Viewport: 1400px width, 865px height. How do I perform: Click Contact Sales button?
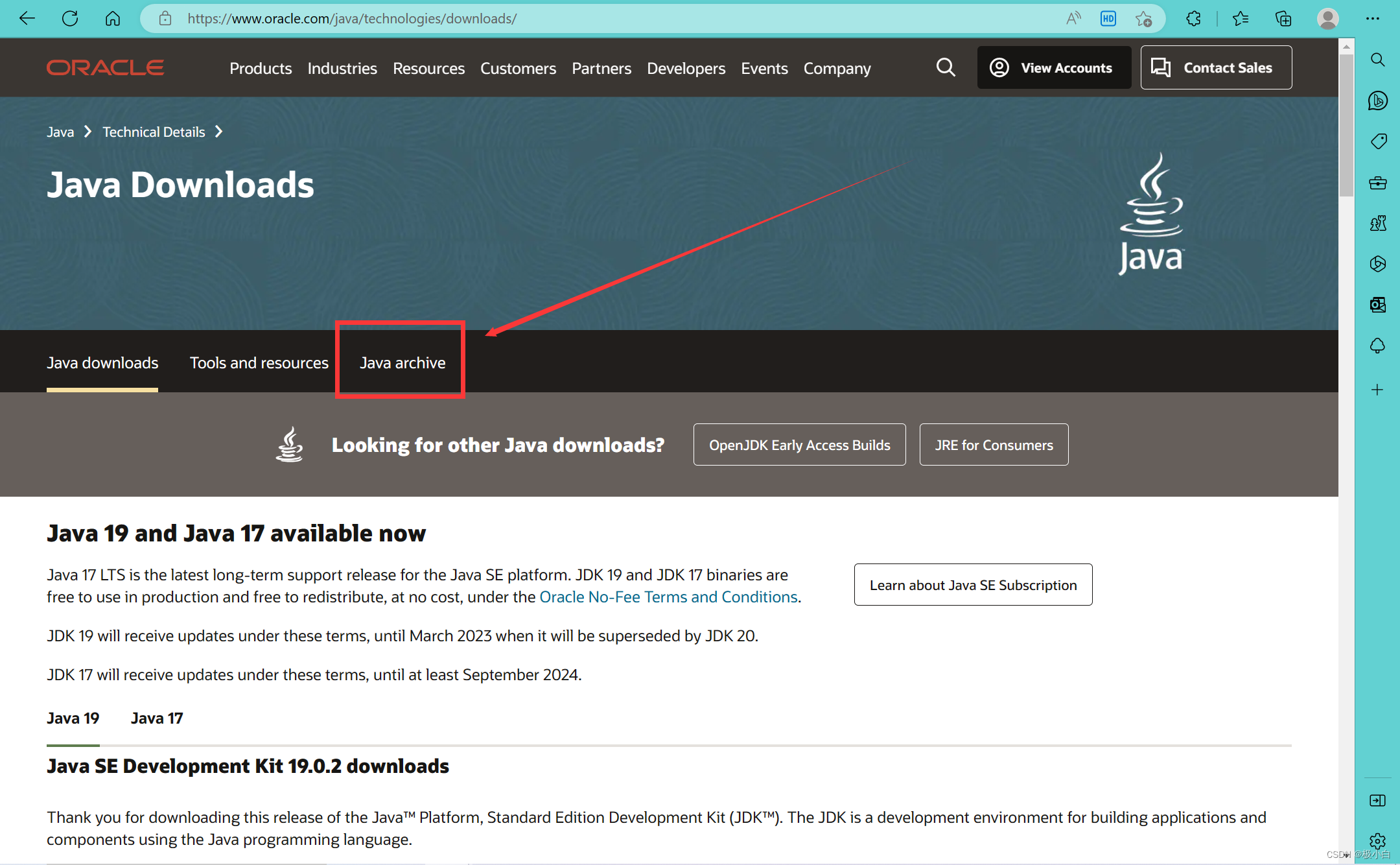pos(1216,67)
